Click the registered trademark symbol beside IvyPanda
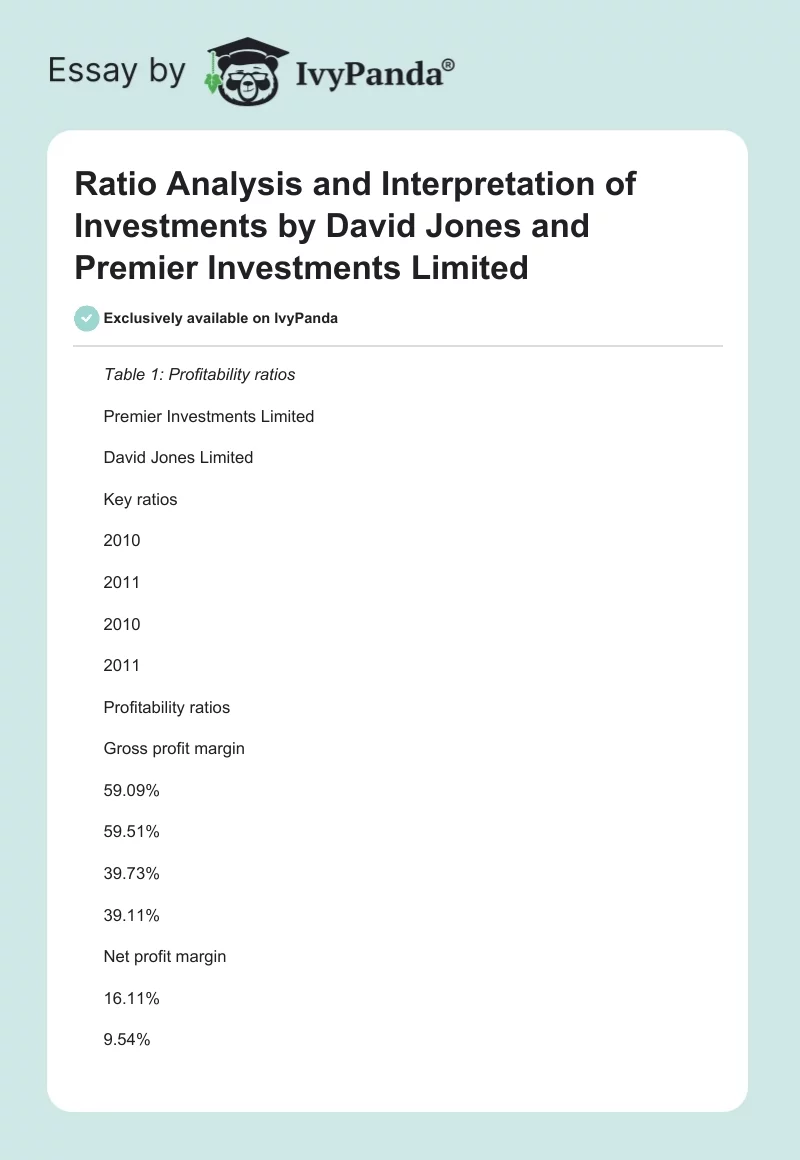The width and height of the screenshot is (800, 1160). tap(449, 63)
